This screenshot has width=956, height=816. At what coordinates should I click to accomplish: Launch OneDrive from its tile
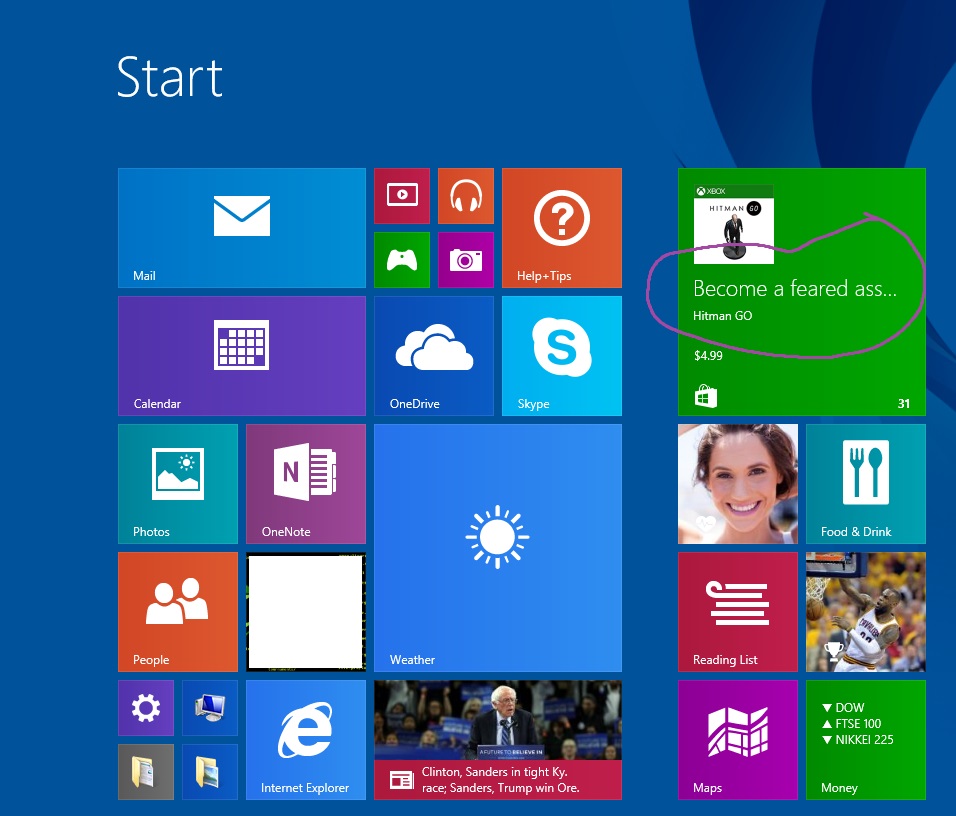[433, 356]
